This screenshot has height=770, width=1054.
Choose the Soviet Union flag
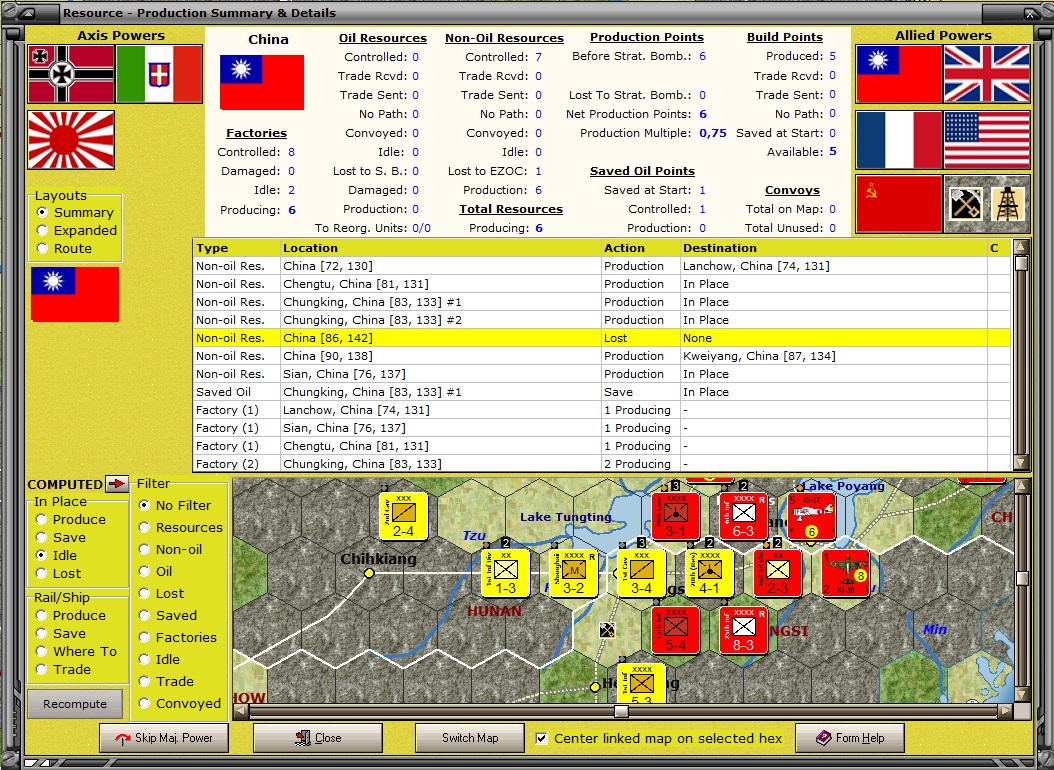tap(899, 204)
